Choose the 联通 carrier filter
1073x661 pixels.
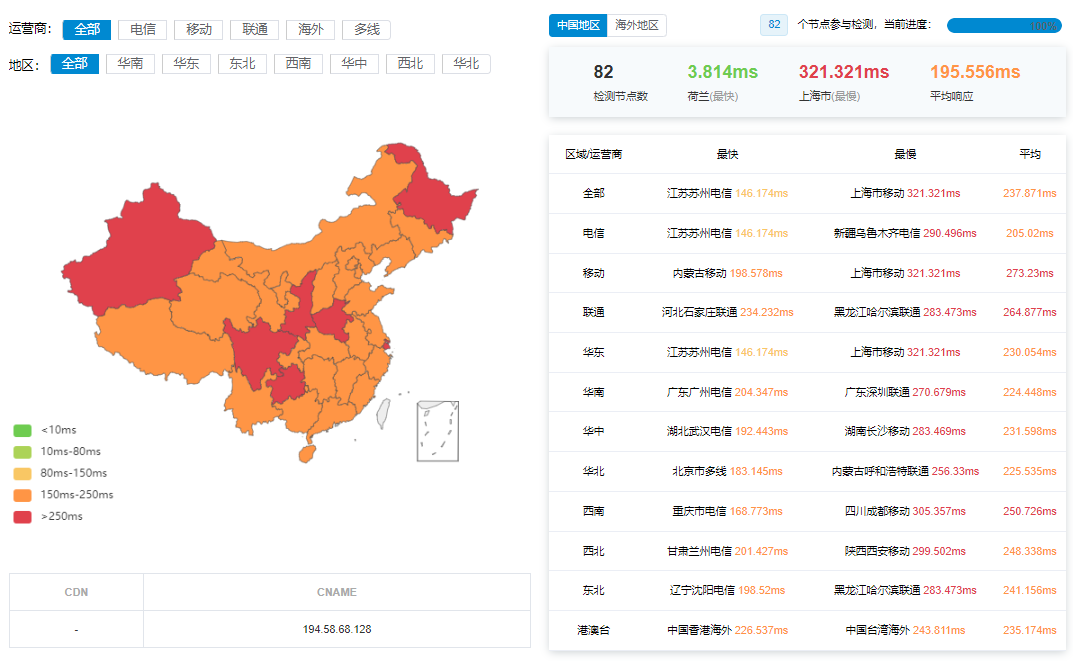pos(254,30)
